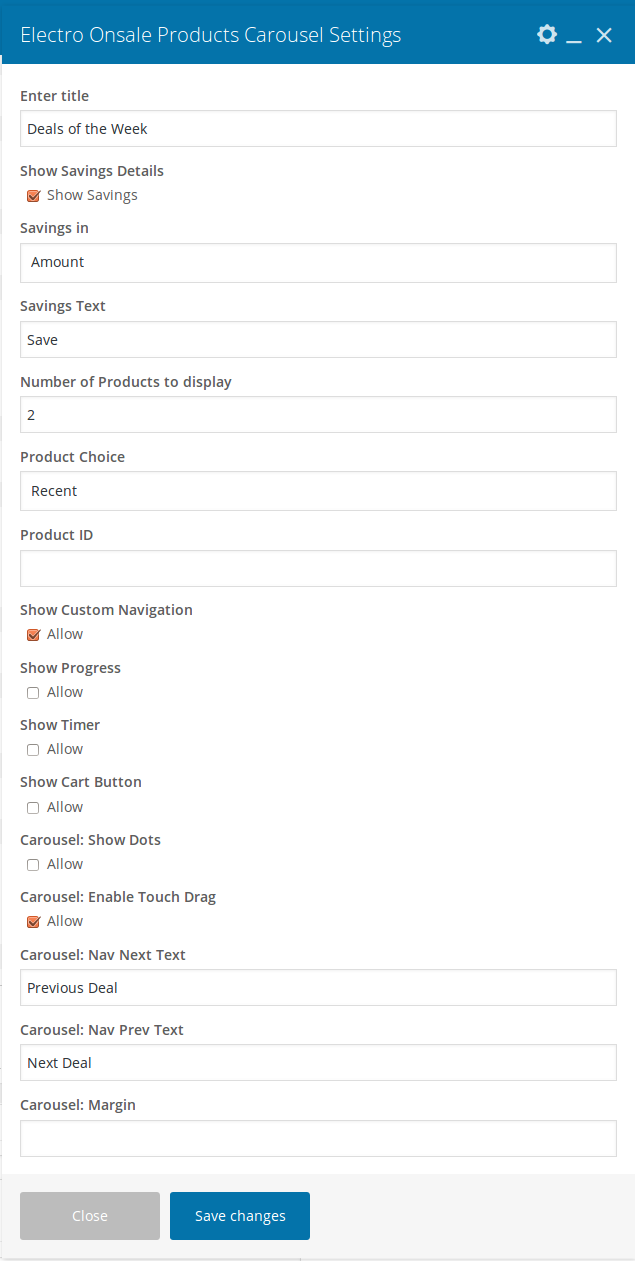Untick Carousel: Enable Touch Drag checkbox
This screenshot has width=635, height=1261.
click(33, 922)
